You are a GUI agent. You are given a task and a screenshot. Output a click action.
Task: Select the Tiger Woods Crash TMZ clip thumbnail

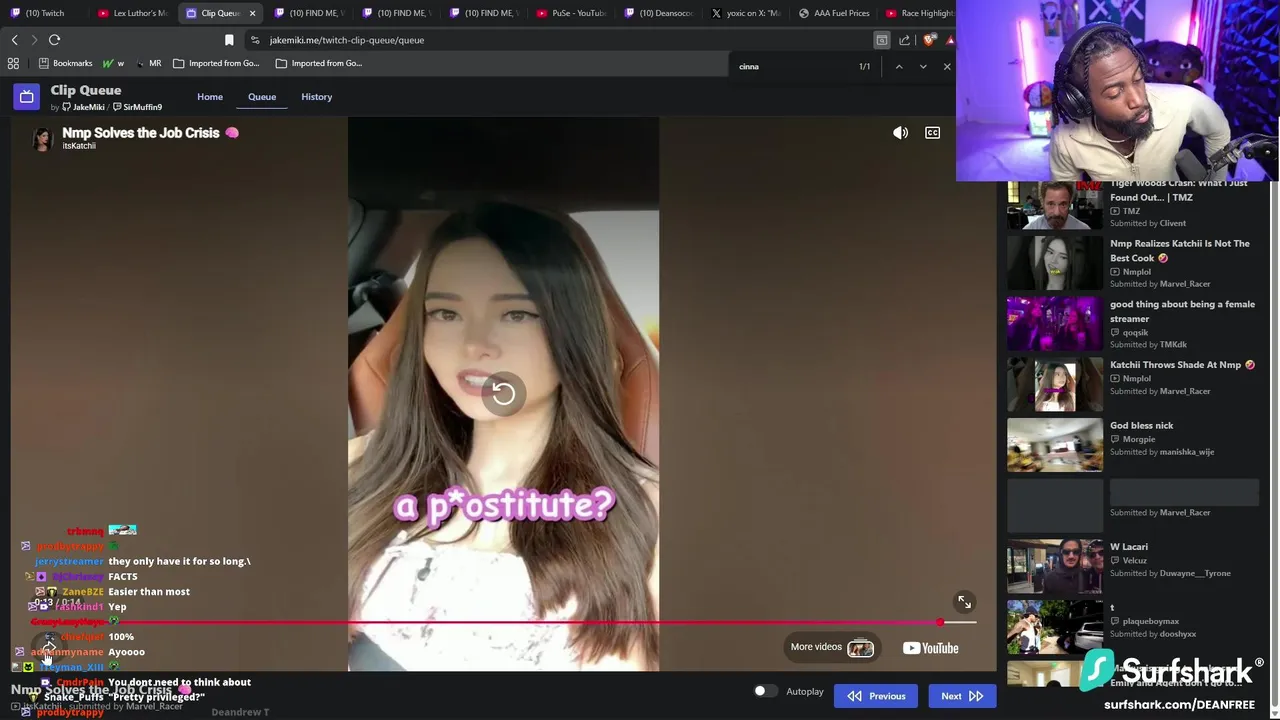[1054, 206]
